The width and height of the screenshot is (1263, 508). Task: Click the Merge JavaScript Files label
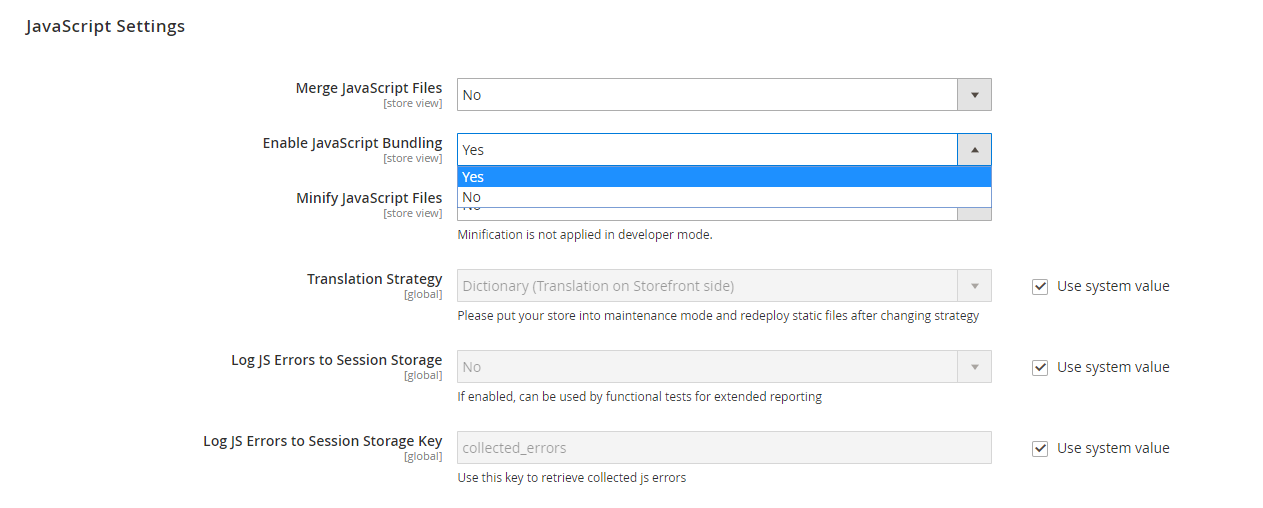(369, 88)
